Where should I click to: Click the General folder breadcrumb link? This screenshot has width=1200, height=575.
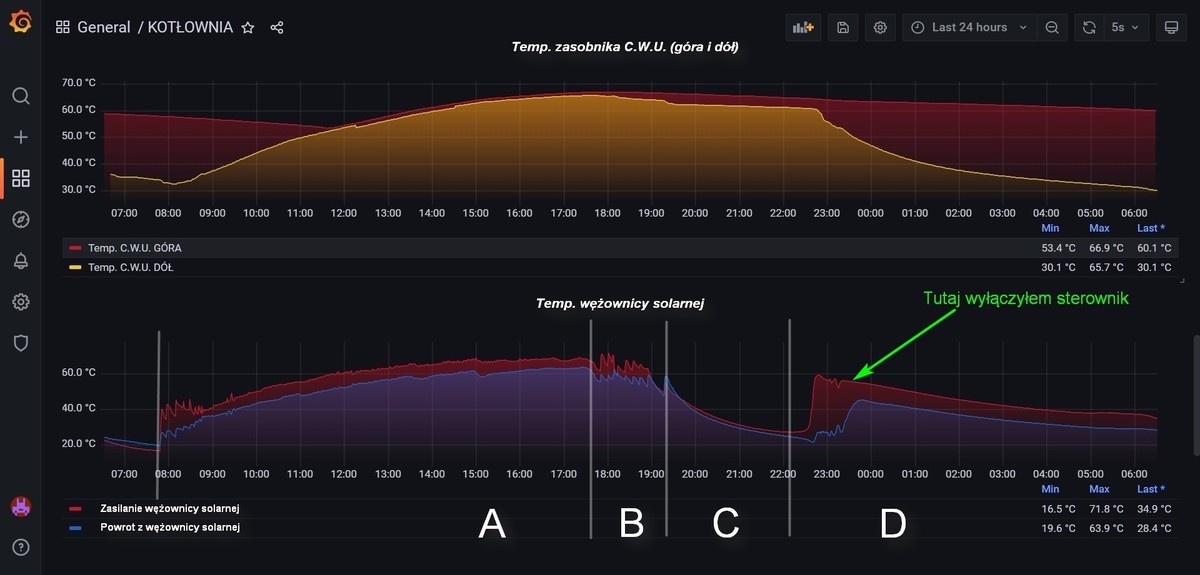point(104,27)
